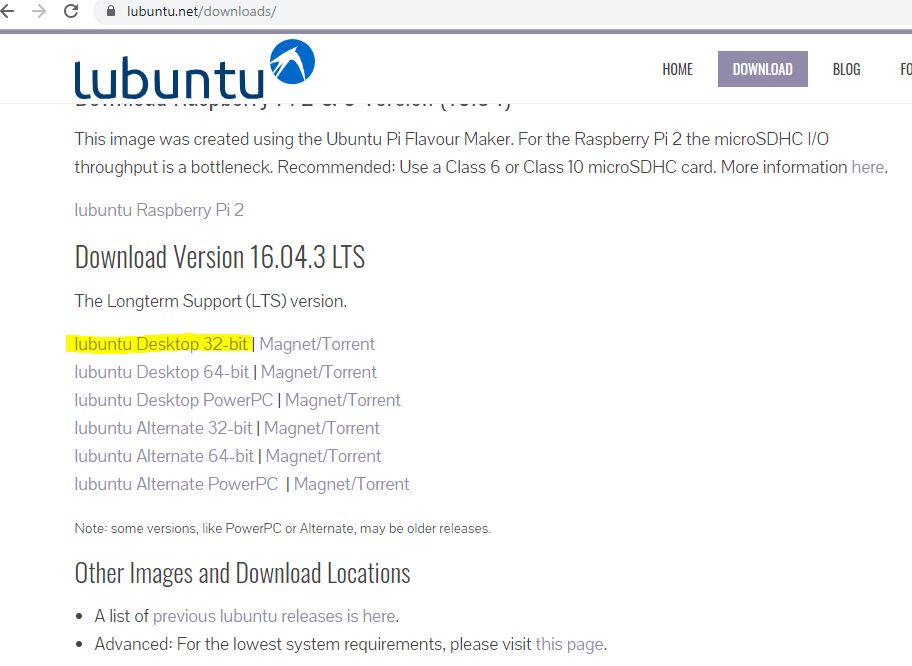Download lubuntu Alternate 64-bit
Viewport: 912px width, 666px height.
(x=164, y=456)
